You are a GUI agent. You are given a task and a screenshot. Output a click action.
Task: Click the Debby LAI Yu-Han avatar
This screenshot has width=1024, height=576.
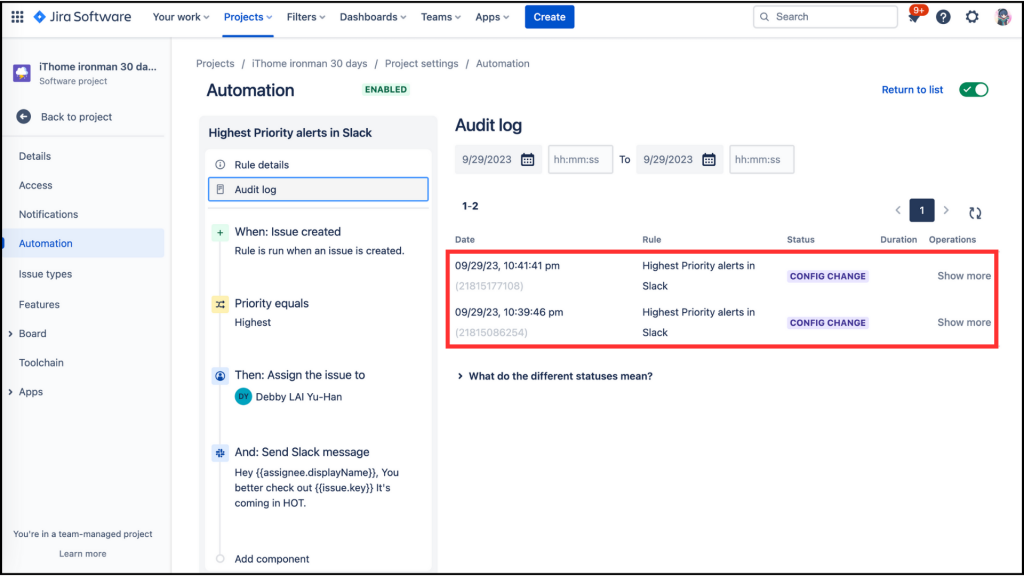click(x=243, y=396)
